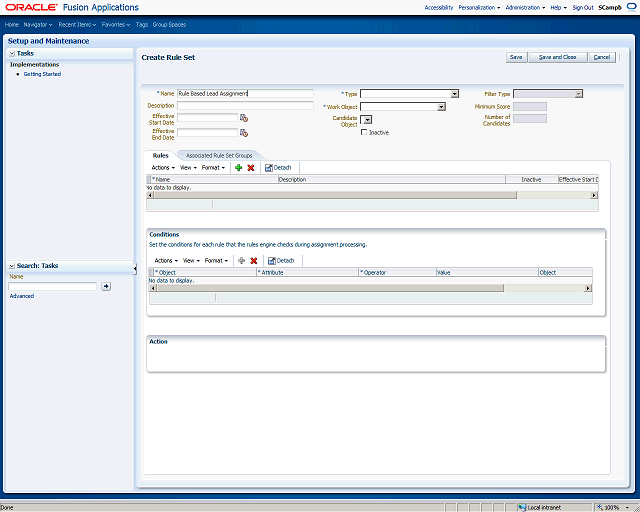Click the Save button
640x512 pixels.
point(516,57)
